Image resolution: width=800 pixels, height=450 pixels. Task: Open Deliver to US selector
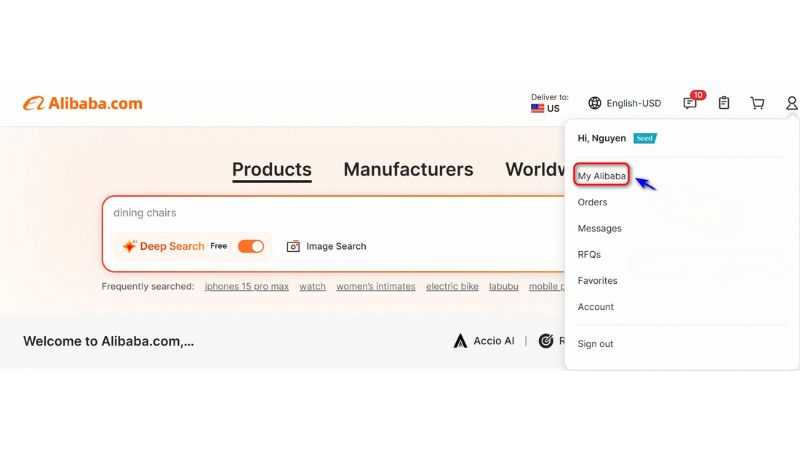click(x=549, y=103)
